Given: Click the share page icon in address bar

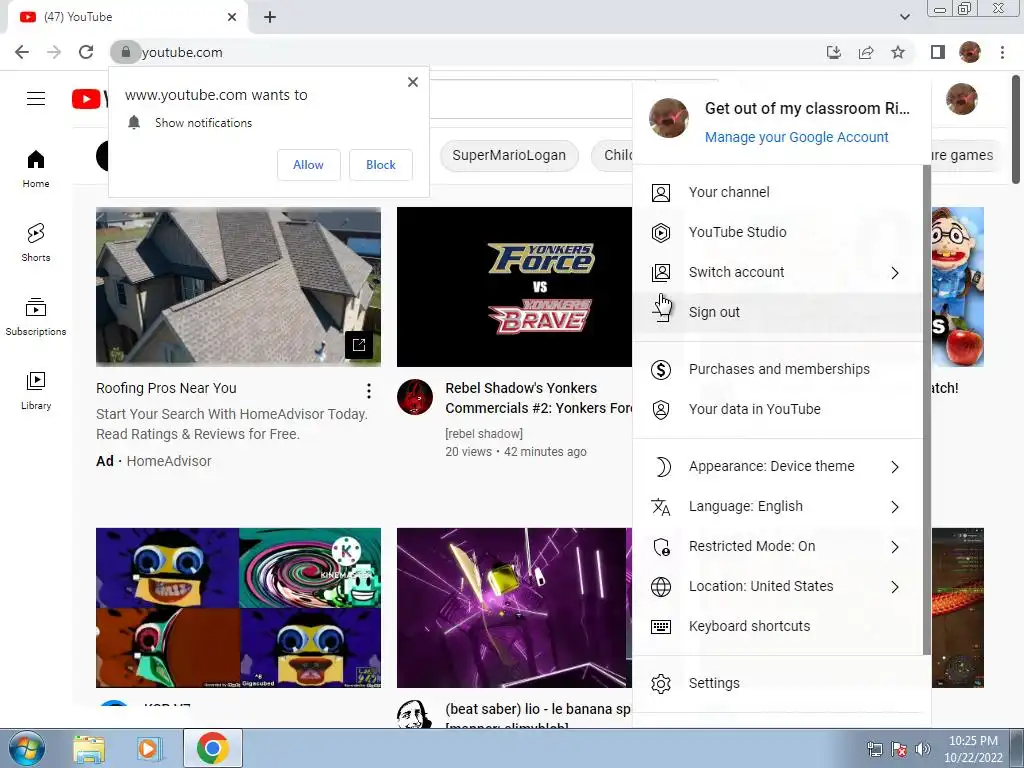Looking at the screenshot, I should 866,52.
